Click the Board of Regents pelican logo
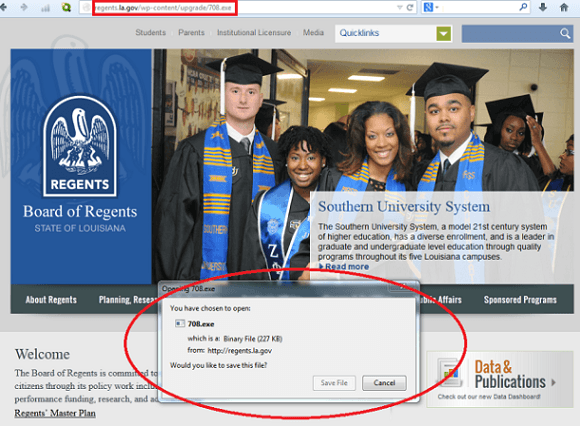Image resolution: width=580 pixels, height=426 pixels. [80, 146]
